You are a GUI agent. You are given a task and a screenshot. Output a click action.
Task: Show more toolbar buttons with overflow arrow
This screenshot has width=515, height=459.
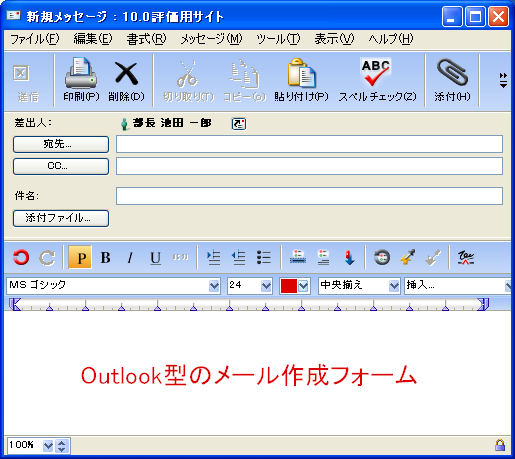click(x=503, y=80)
